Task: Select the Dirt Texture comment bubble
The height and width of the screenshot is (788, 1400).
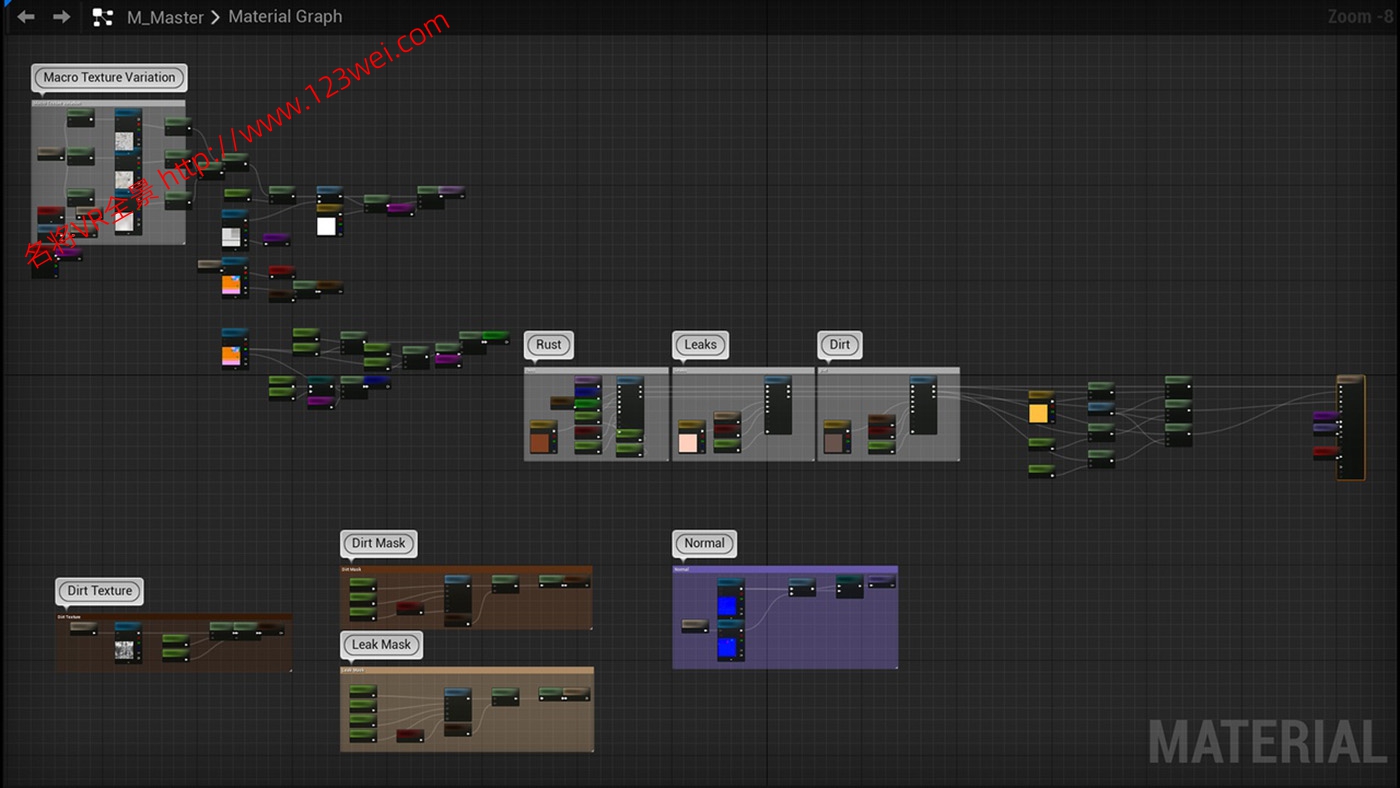Action: click(99, 591)
